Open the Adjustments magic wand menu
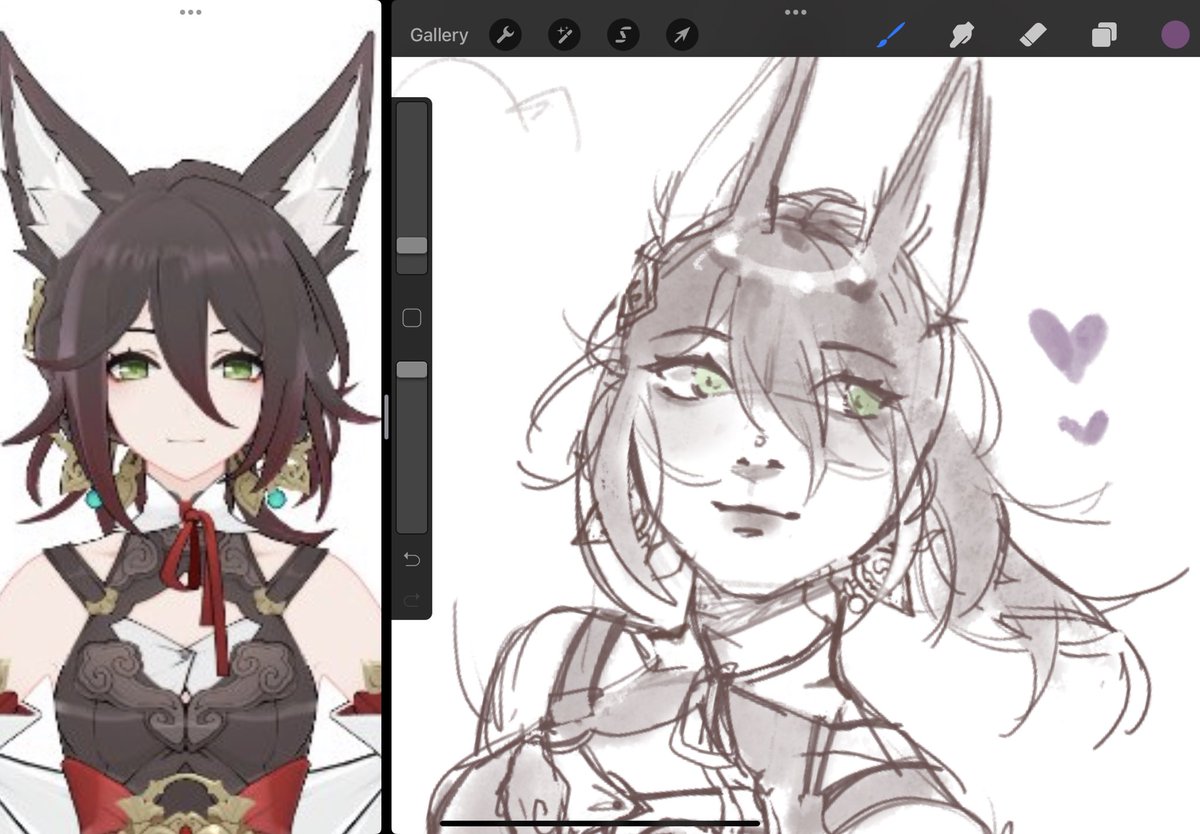Viewport: 1200px width, 834px height. tap(564, 36)
